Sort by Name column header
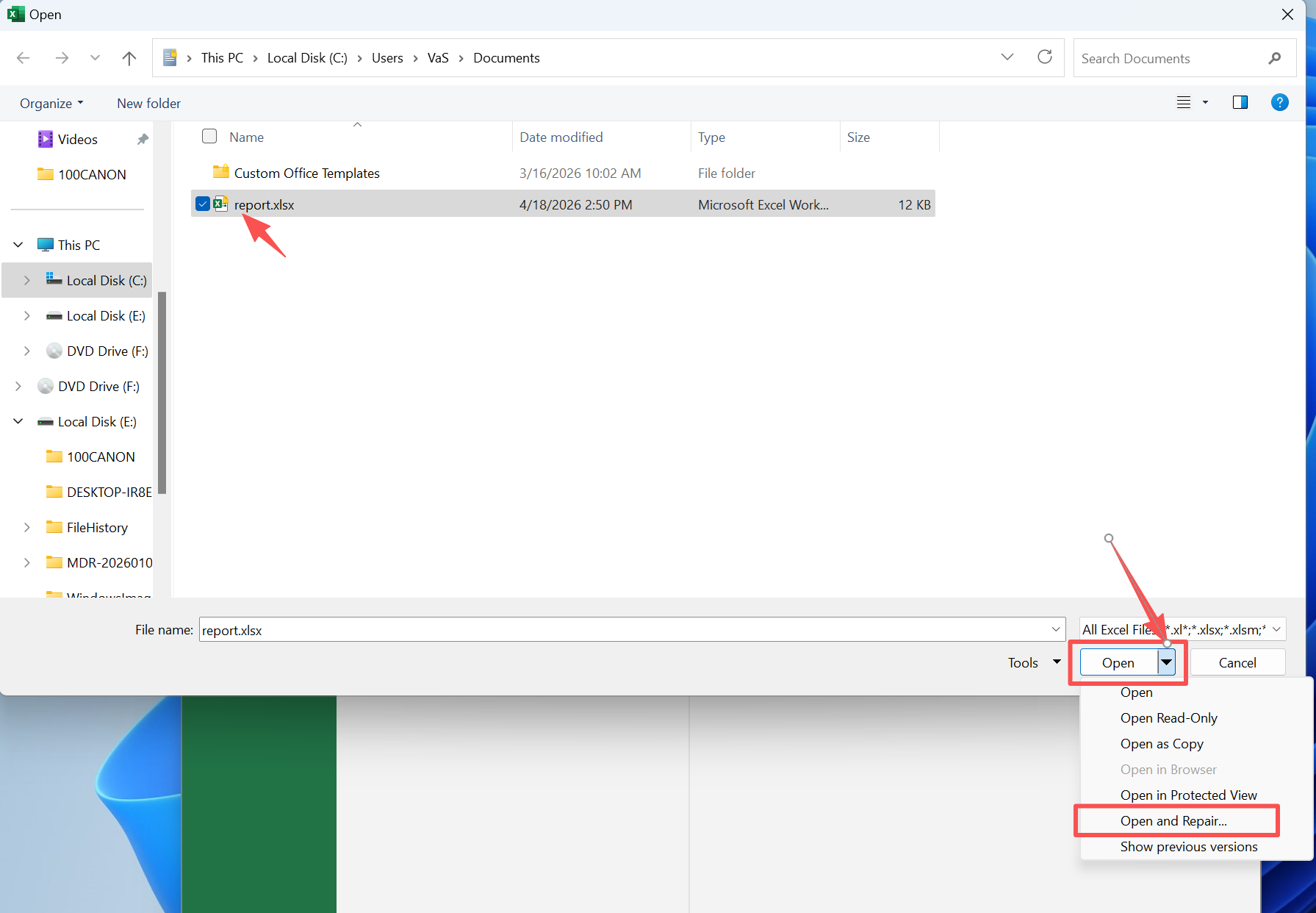This screenshot has height=913, width=1316. 247,137
